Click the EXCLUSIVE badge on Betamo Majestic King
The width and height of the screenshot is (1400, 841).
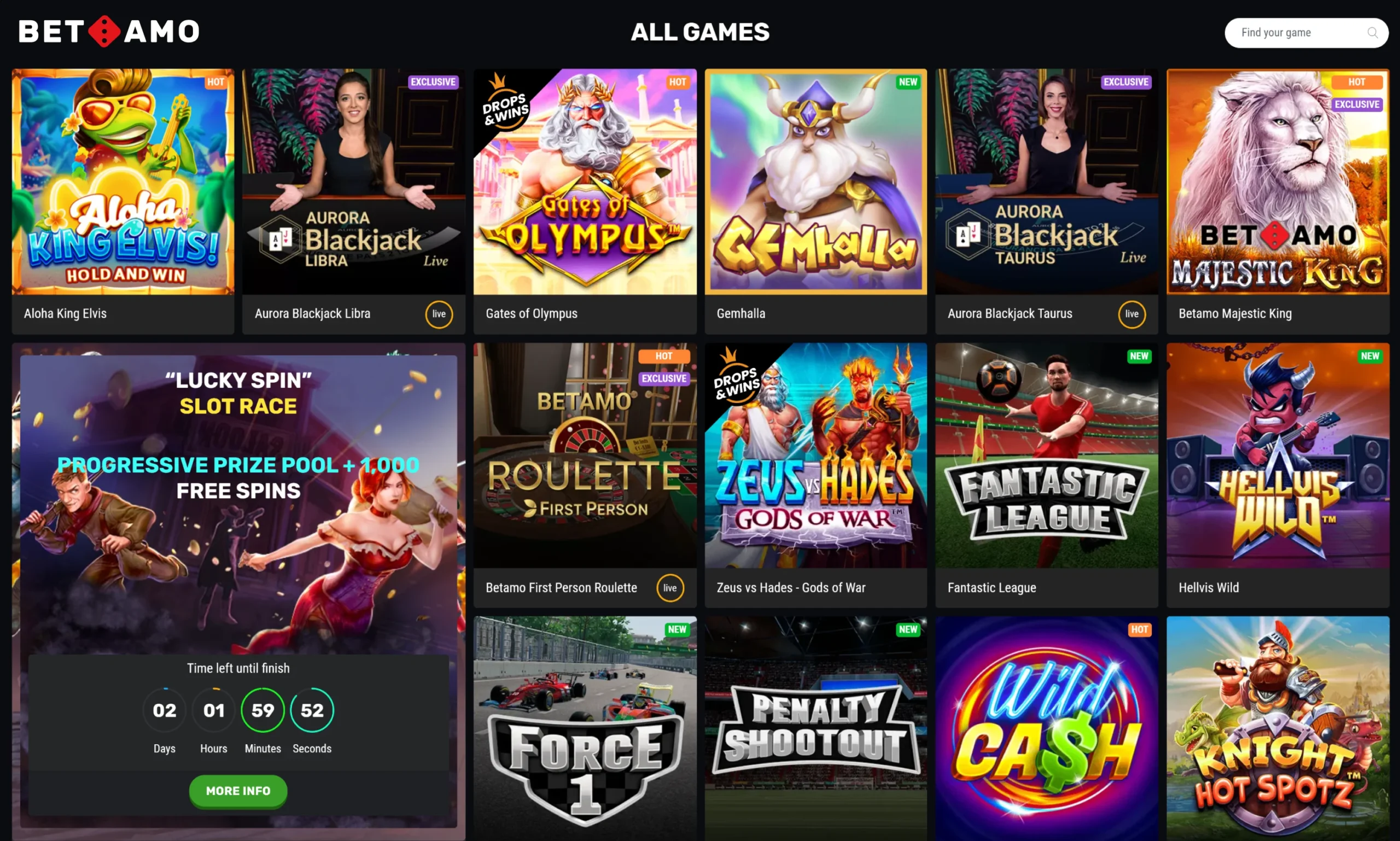coord(1356,105)
